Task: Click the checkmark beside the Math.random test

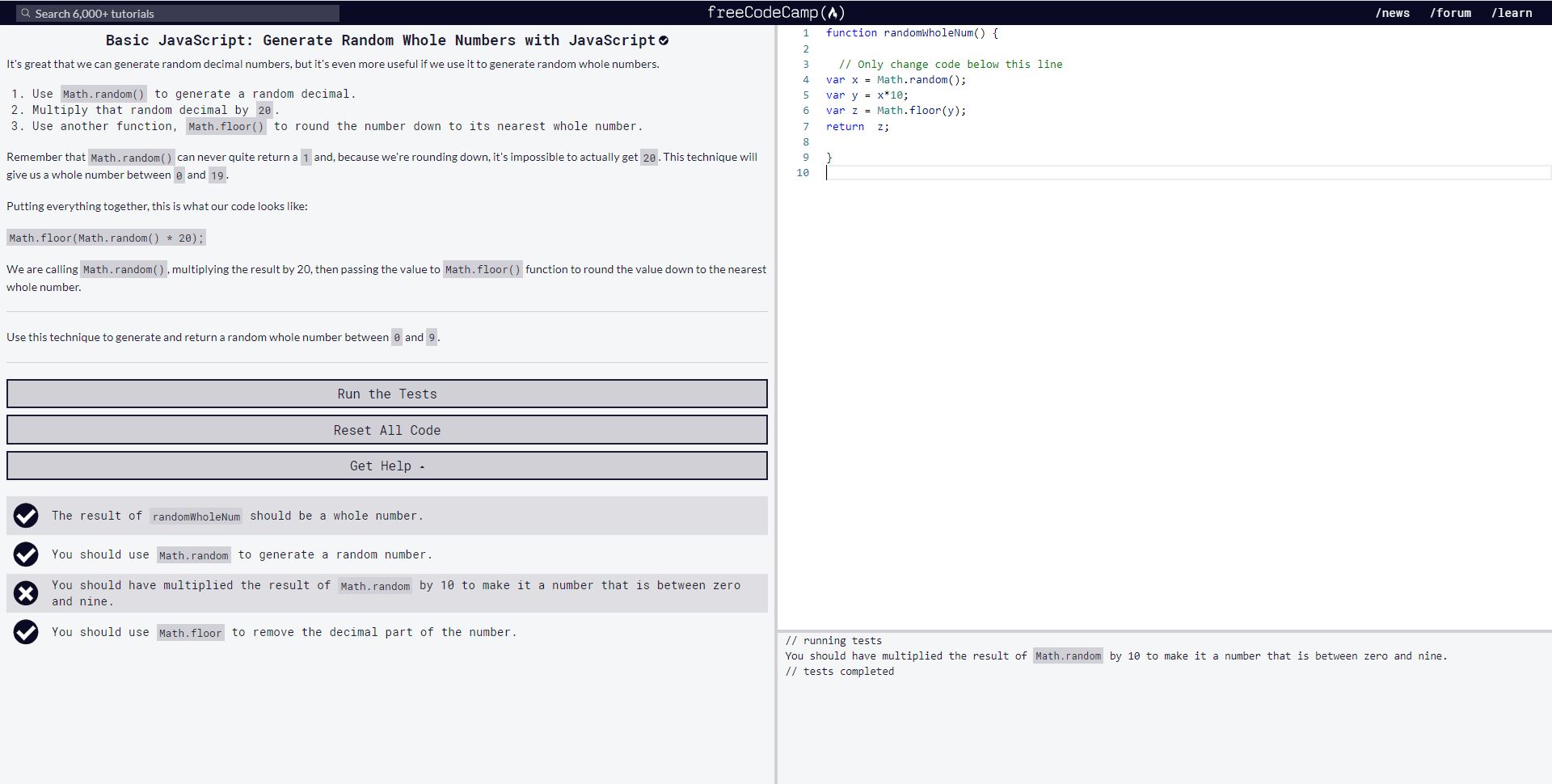Action: (x=26, y=554)
